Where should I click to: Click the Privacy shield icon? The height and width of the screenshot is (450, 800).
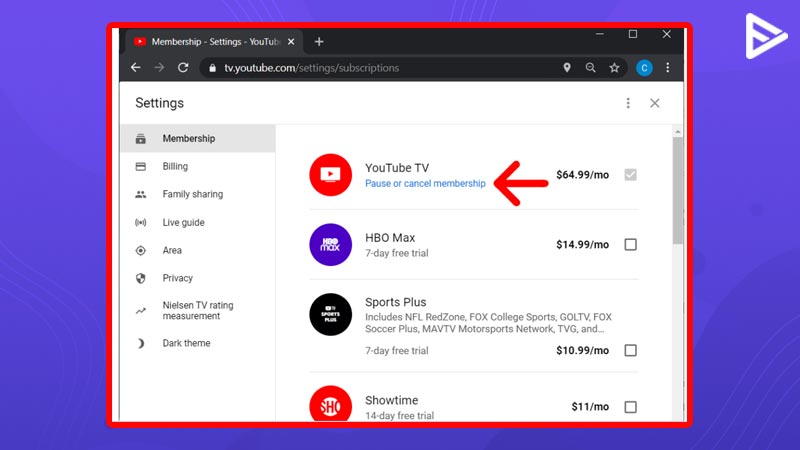pyautogui.click(x=141, y=278)
